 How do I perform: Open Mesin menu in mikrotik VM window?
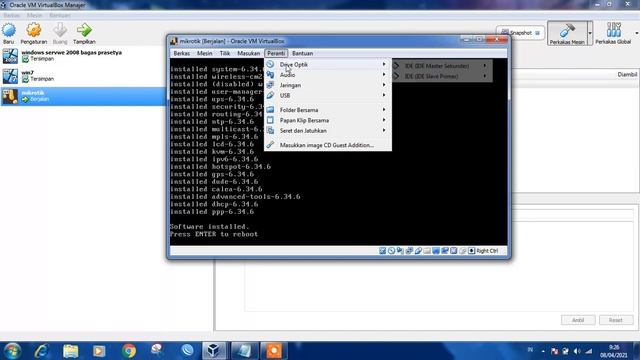point(204,53)
